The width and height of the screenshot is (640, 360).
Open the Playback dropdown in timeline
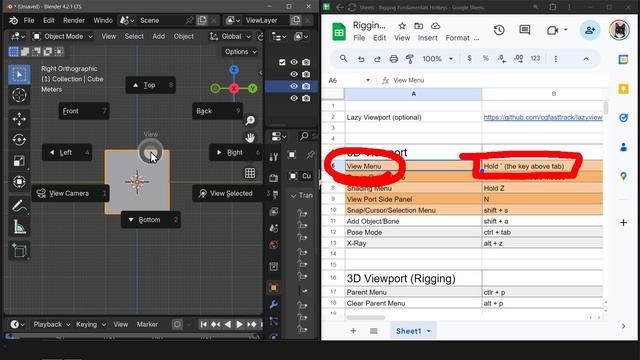click(x=51, y=324)
